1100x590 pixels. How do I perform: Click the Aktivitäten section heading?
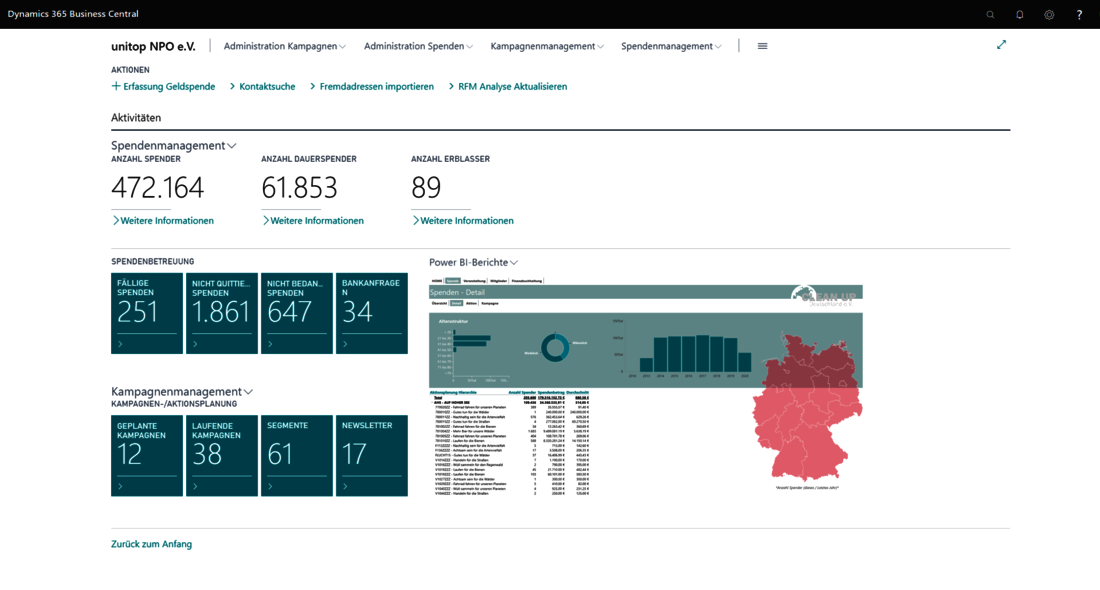pos(136,118)
